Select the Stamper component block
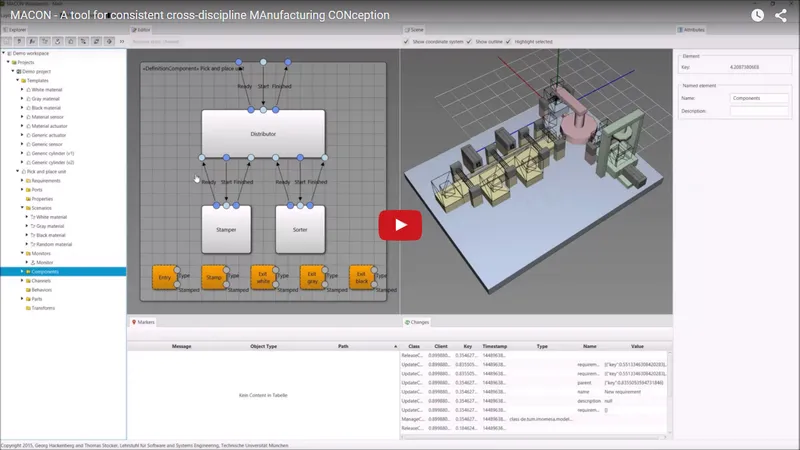The width and height of the screenshot is (800, 450). (x=226, y=230)
